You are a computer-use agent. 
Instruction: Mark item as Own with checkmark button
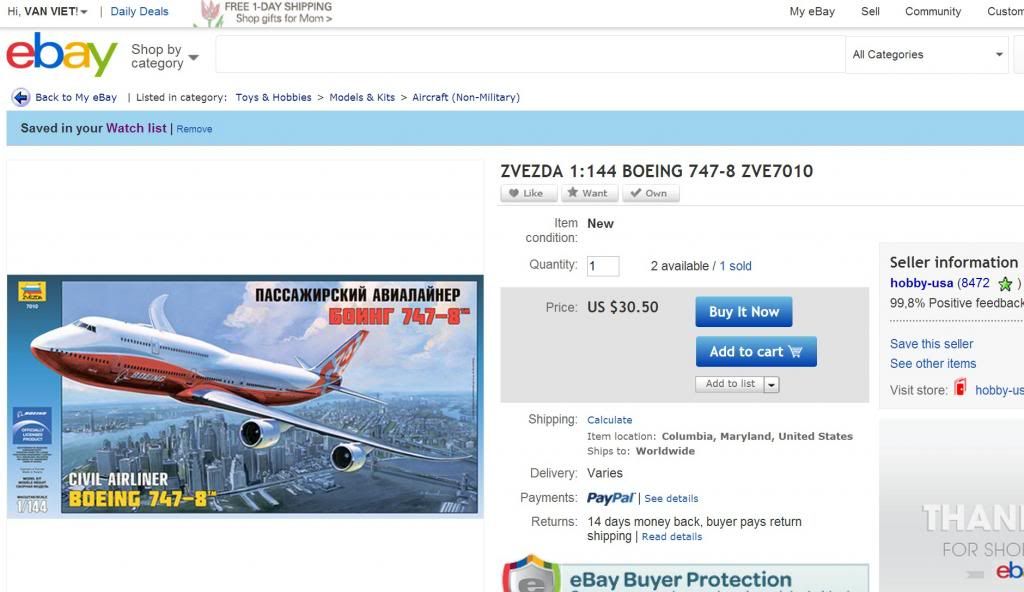pos(650,193)
